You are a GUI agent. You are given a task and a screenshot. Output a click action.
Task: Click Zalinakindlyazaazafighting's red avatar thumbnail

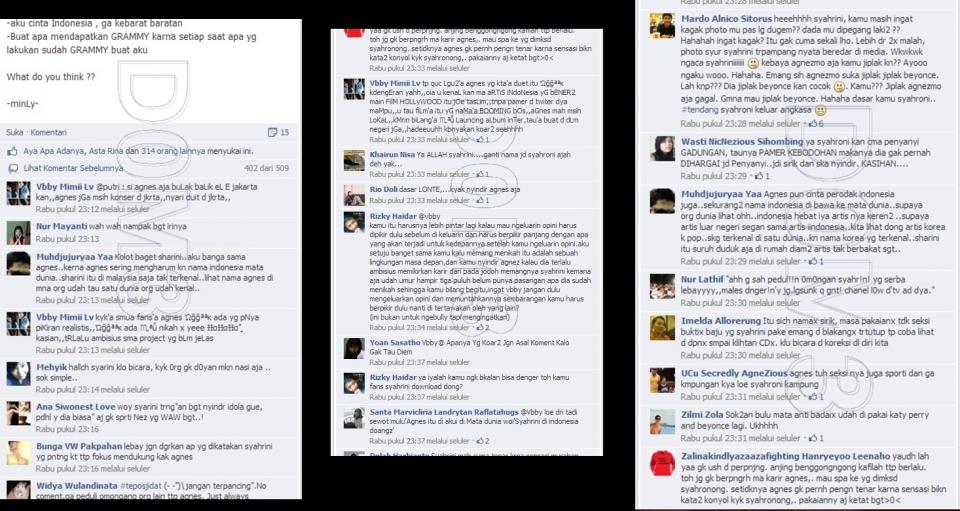662,463
